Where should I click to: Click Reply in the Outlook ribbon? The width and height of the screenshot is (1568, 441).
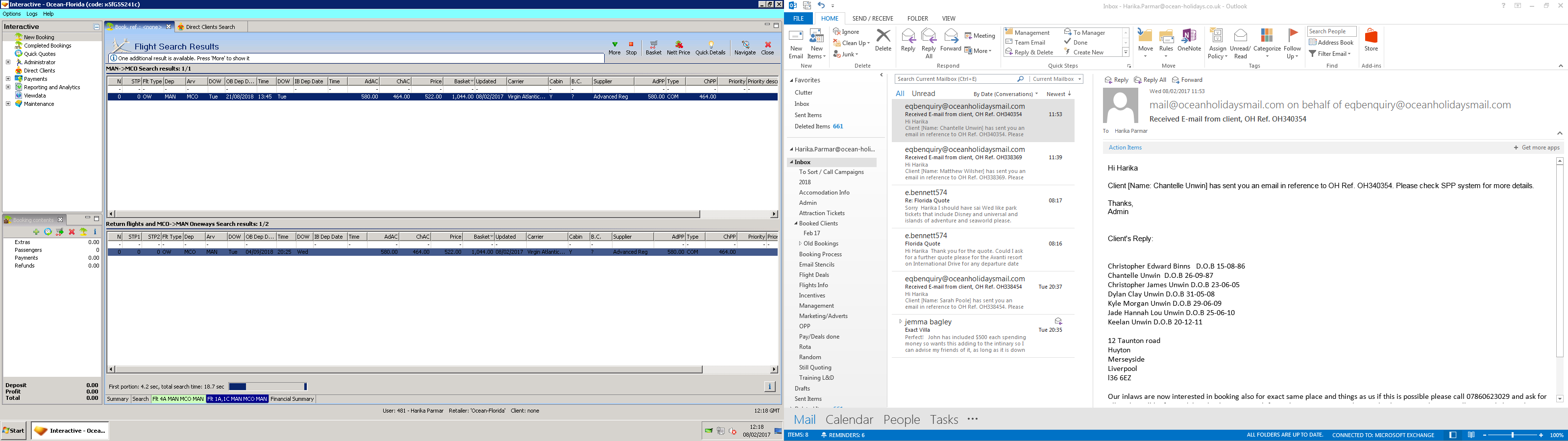(x=907, y=40)
